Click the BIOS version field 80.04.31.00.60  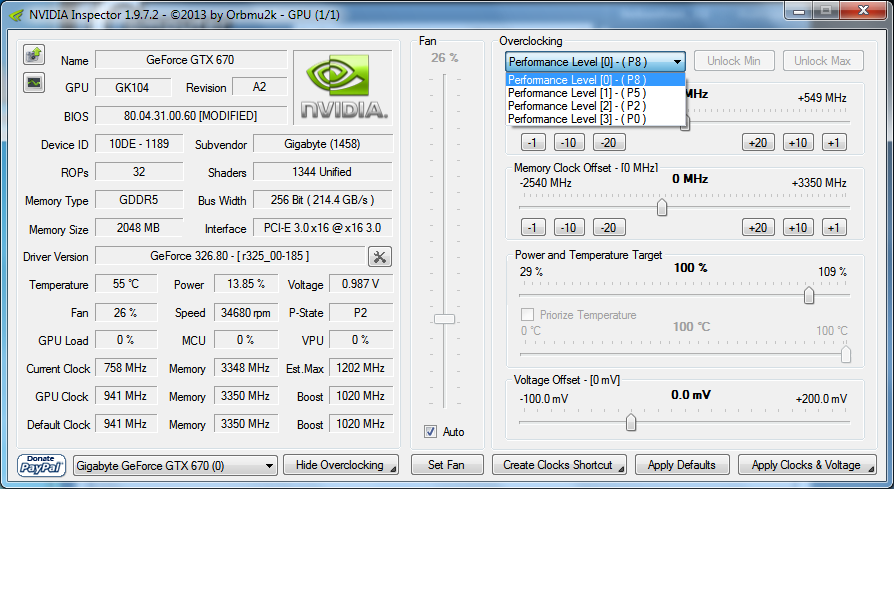[190, 116]
